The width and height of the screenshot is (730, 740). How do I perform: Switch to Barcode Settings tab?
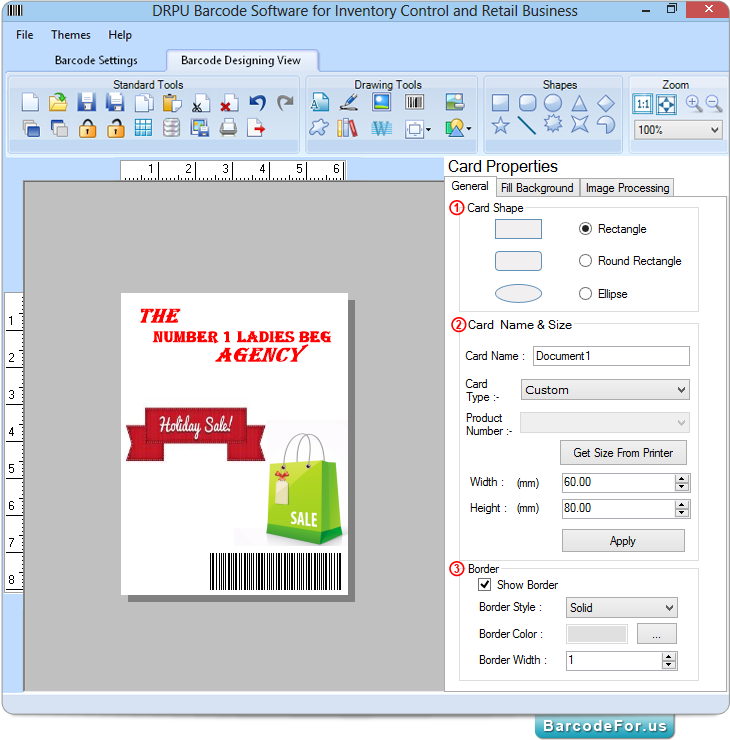(x=96, y=60)
